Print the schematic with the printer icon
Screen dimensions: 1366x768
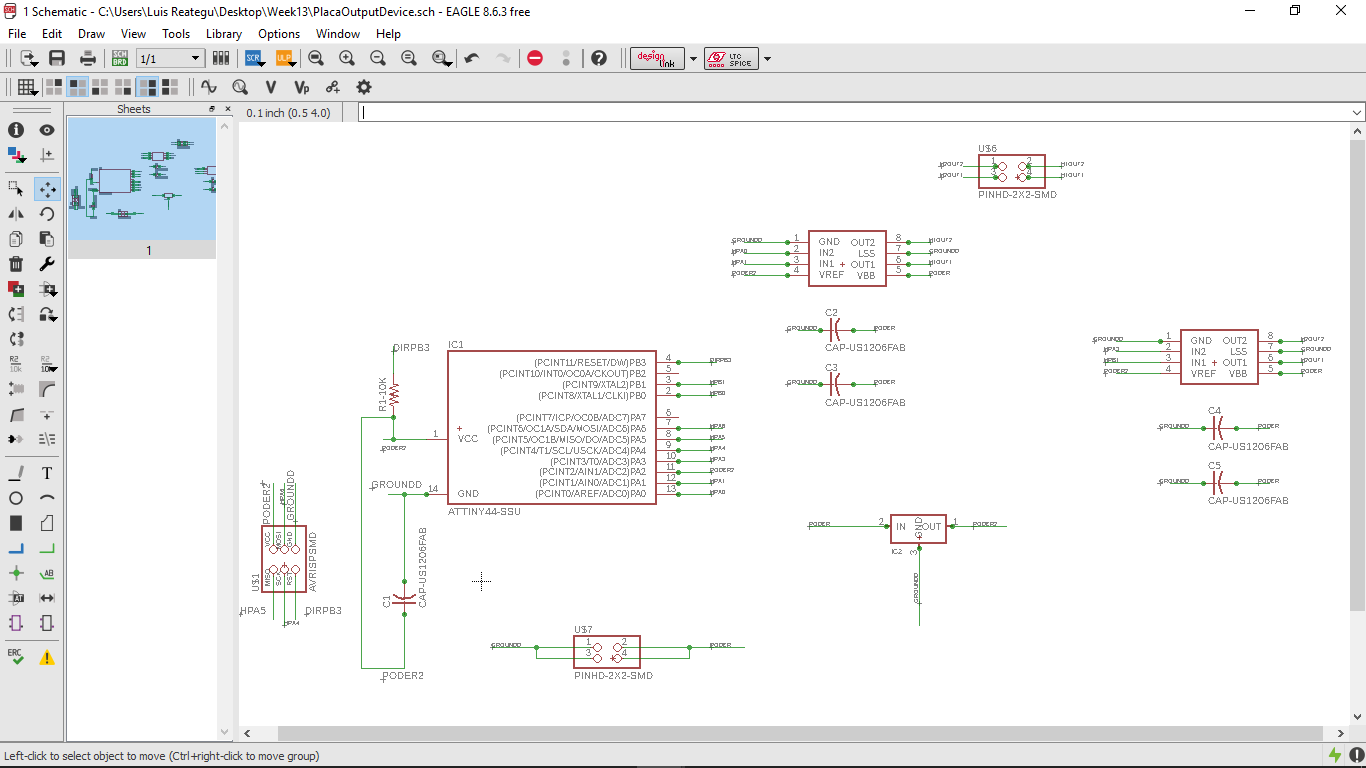click(x=88, y=58)
